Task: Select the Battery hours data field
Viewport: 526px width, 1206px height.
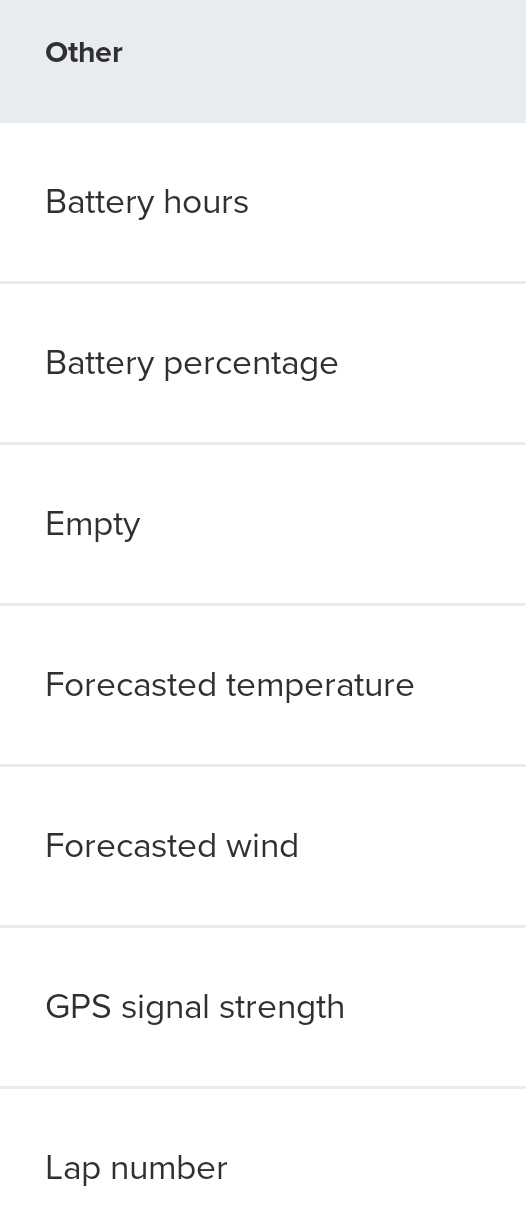Action: click(x=263, y=203)
